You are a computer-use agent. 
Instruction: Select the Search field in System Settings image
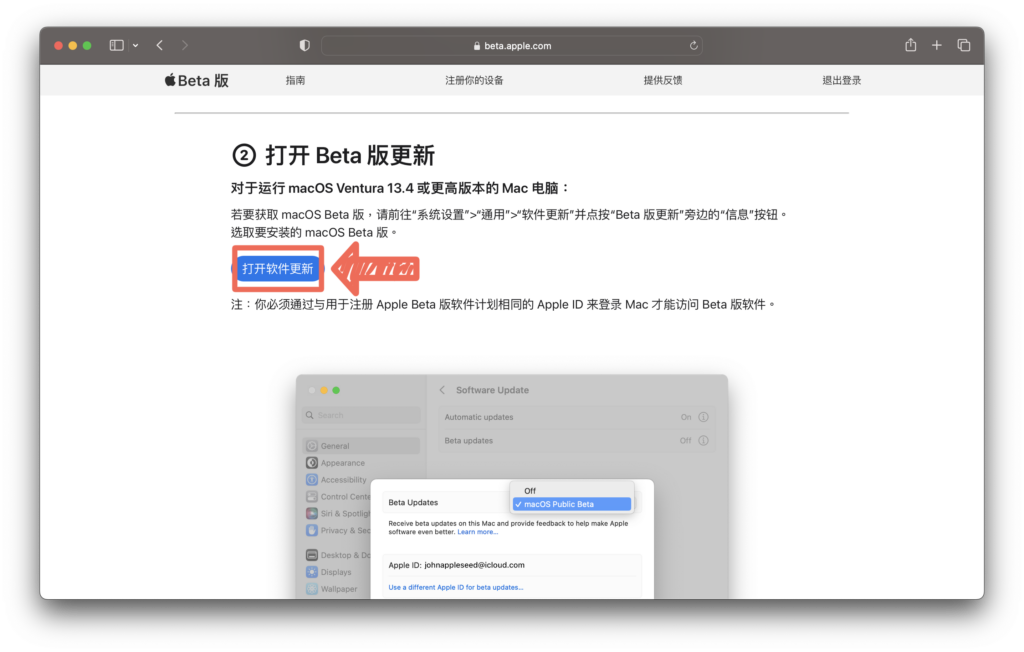tap(361, 415)
